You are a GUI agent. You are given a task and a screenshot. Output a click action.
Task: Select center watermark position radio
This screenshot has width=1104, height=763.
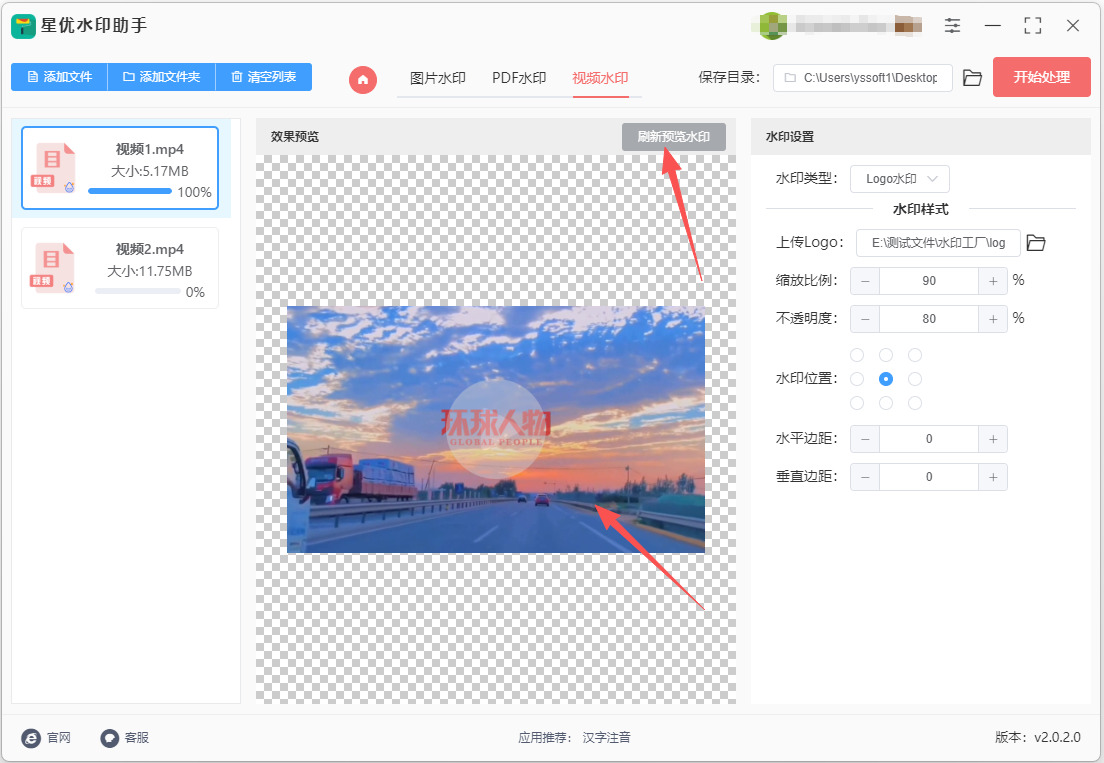(x=886, y=379)
